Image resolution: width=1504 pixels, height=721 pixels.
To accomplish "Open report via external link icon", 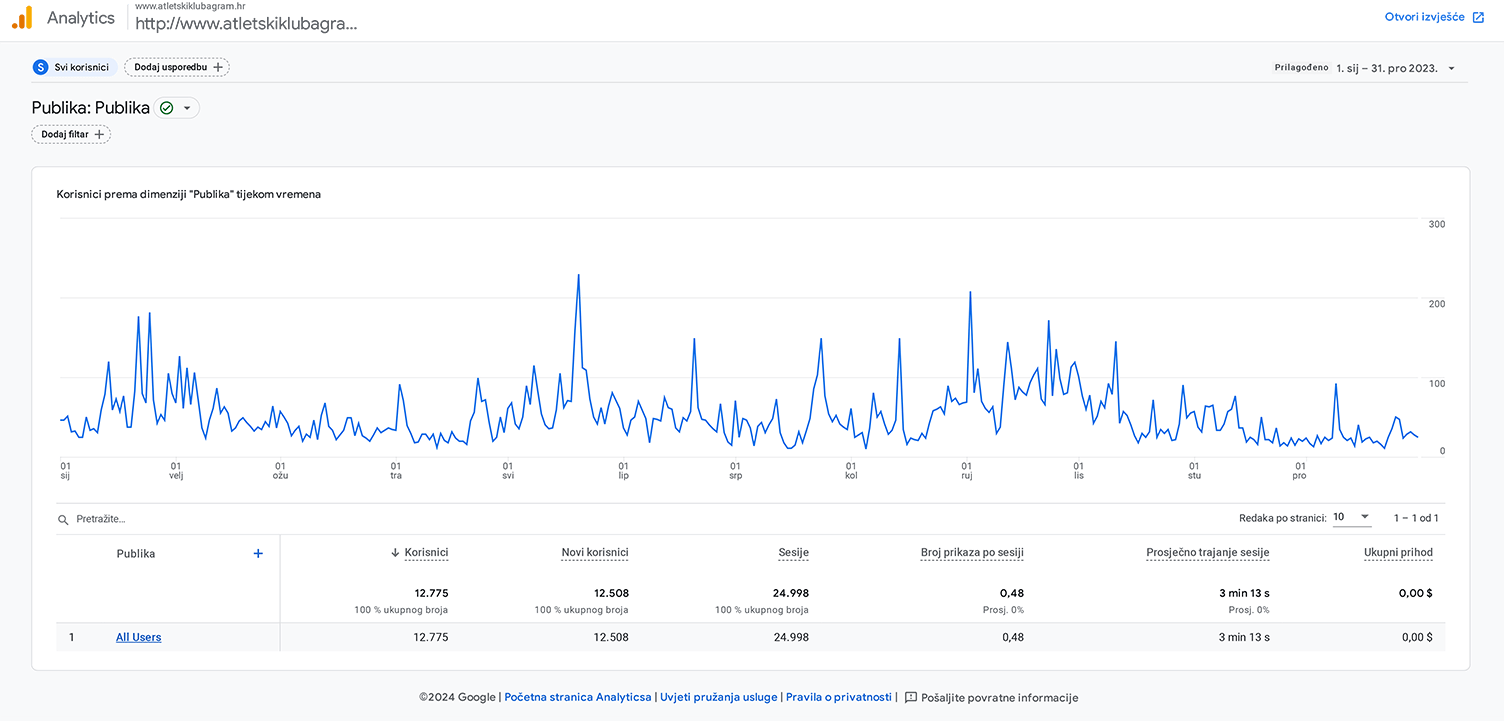I will (x=1478, y=17).
